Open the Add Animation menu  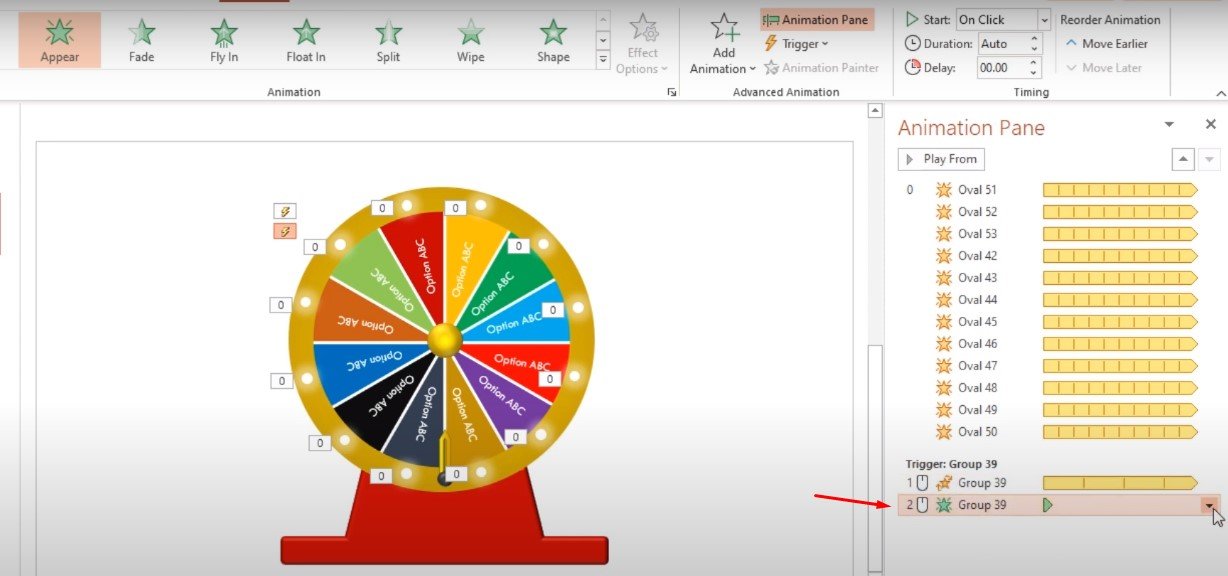coord(723,44)
